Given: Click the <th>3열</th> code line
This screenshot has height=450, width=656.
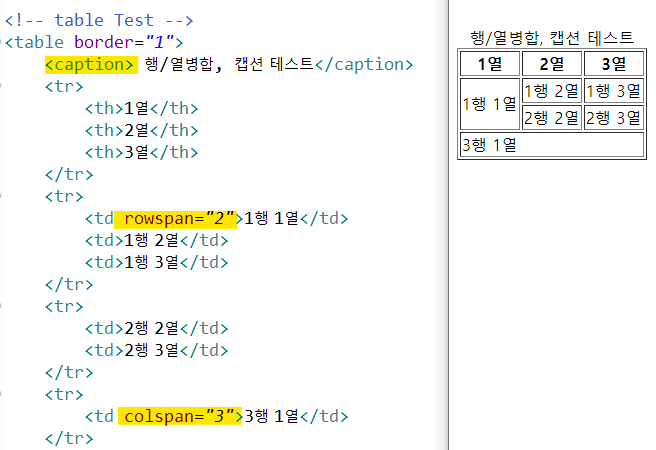Looking at the screenshot, I should pos(141,152).
